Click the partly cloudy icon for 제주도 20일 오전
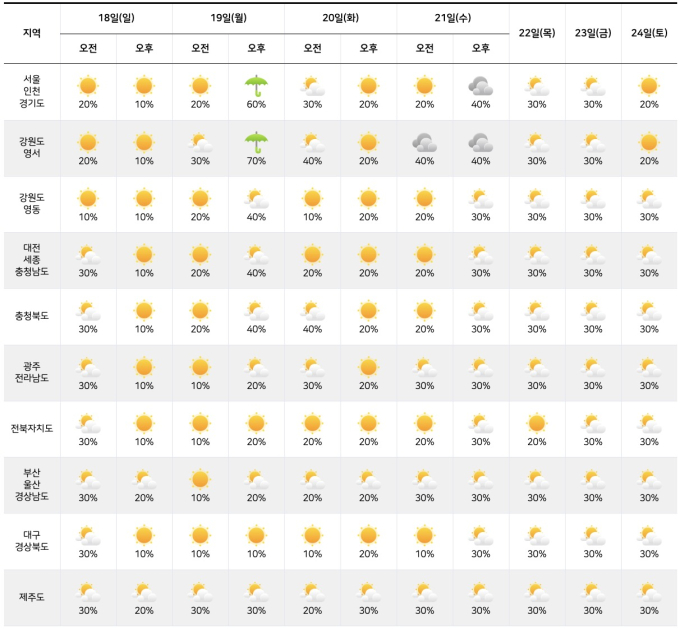The height and width of the screenshot is (629, 680). coord(312,592)
